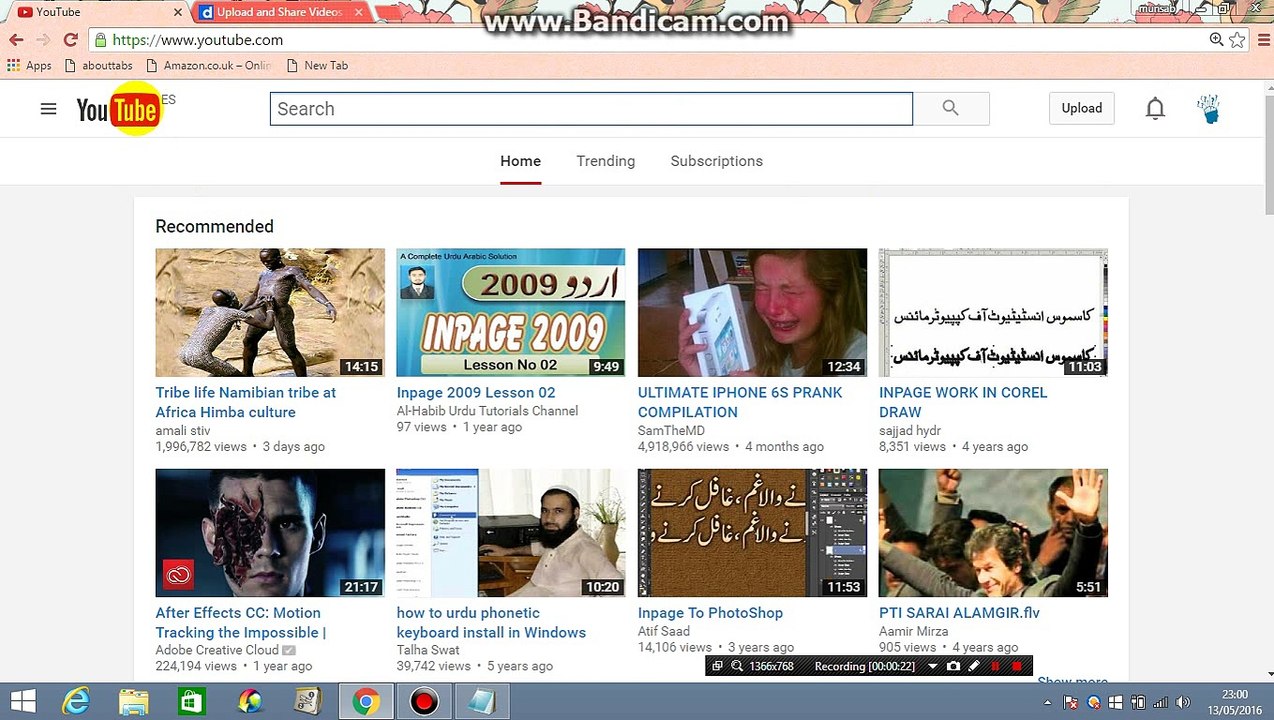Click the Bandicam magnifier find-window icon
Image resolution: width=1274 pixels, height=720 pixels.
(737, 666)
